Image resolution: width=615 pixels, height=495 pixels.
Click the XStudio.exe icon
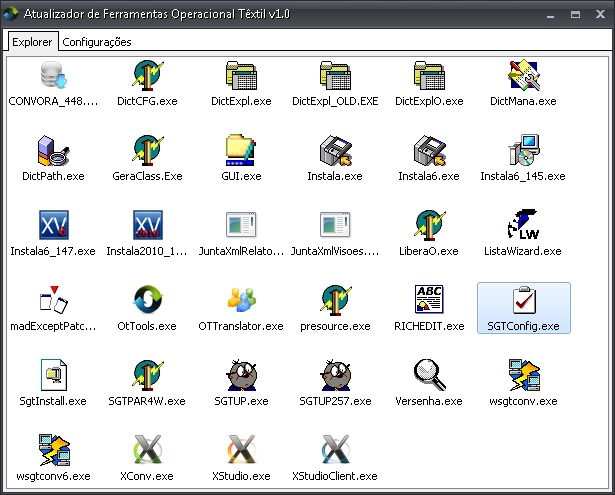pos(241,452)
